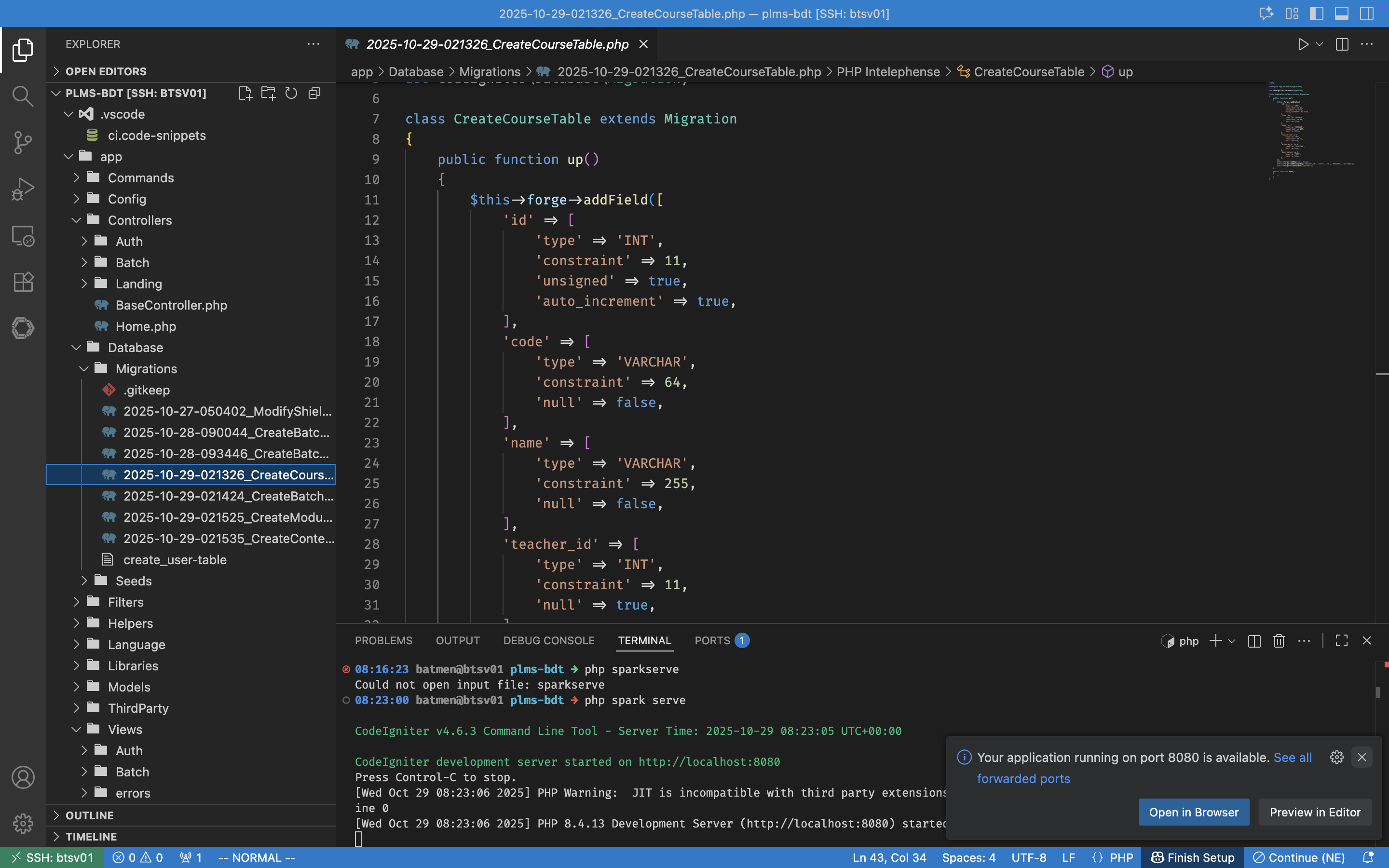
Task: Open Home.php in the file explorer
Action: pyautogui.click(x=146, y=326)
